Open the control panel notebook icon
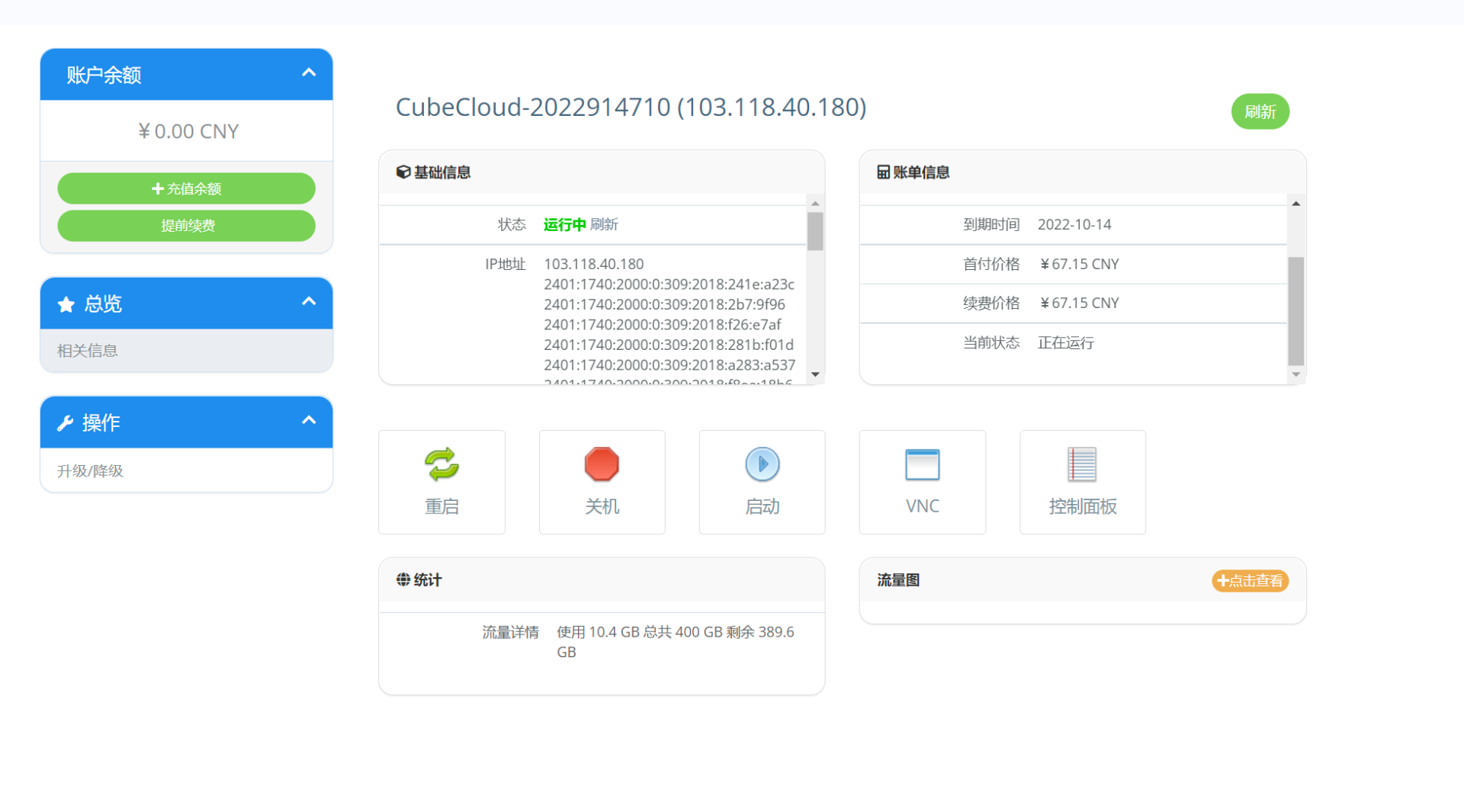 (1082, 464)
